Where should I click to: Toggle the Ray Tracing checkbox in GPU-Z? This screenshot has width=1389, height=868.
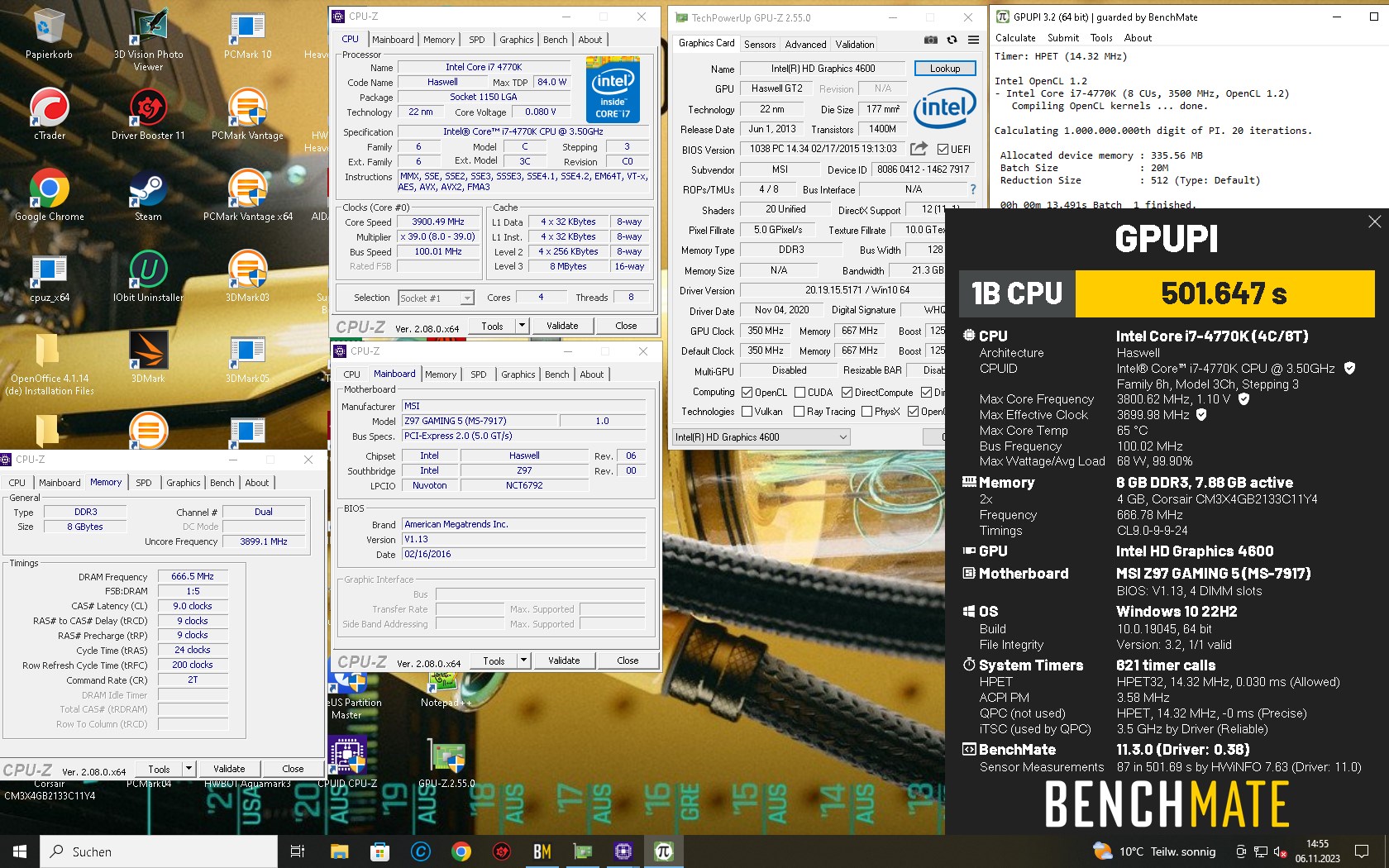(x=799, y=412)
